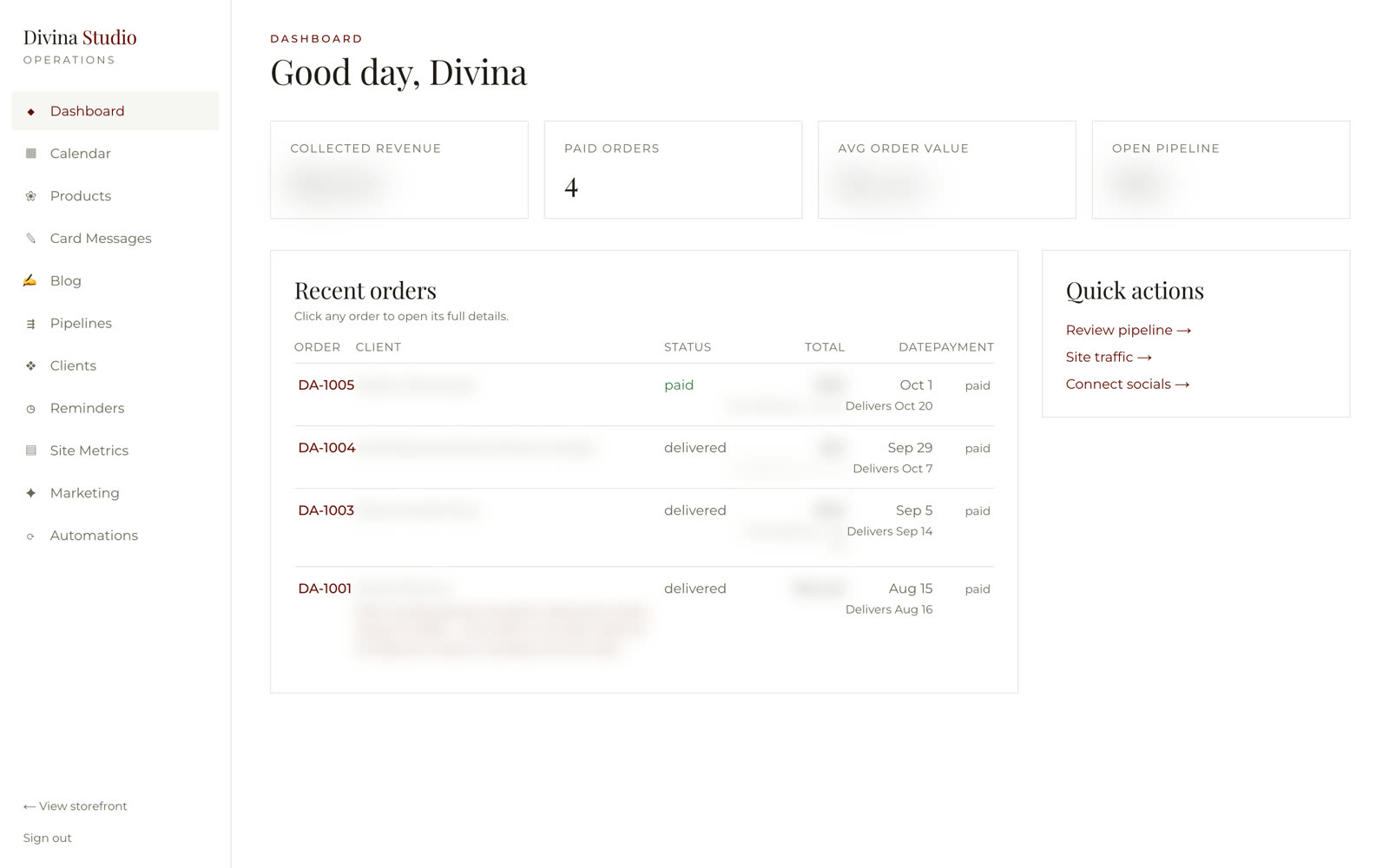This screenshot has height=868, width=1389.
Task: Click the Reminders clock icon
Action: 31,409
